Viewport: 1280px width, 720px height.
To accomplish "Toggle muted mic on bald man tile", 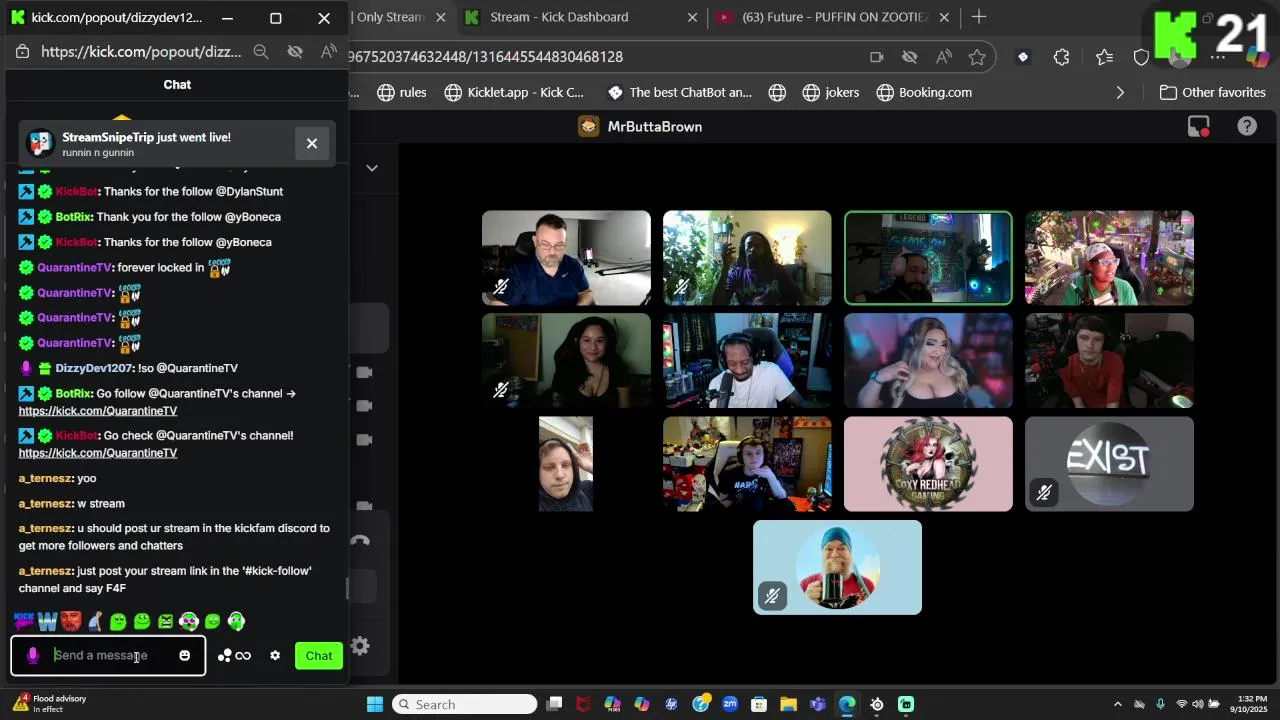I will pyautogui.click(x=501, y=287).
